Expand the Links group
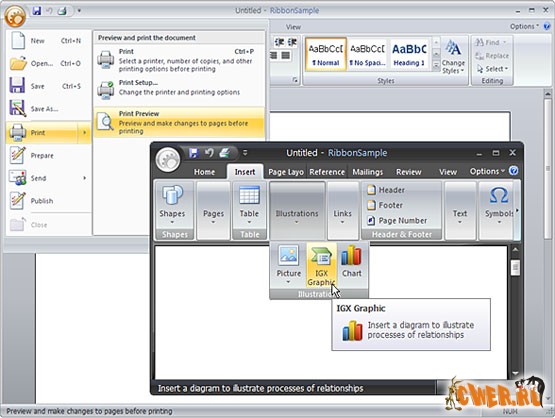This screenshot has height=418, width=555. click(343, 211)
